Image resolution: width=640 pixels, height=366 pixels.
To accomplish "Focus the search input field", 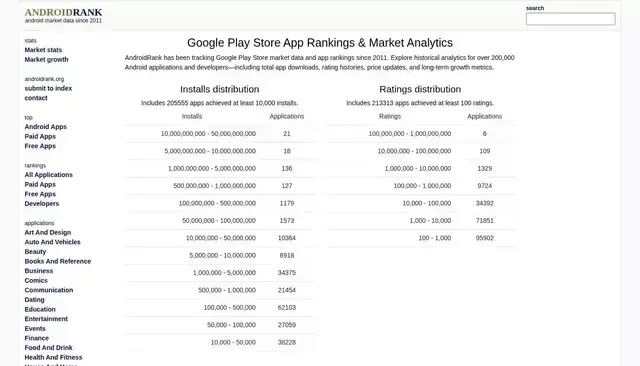I will (571, 19).
